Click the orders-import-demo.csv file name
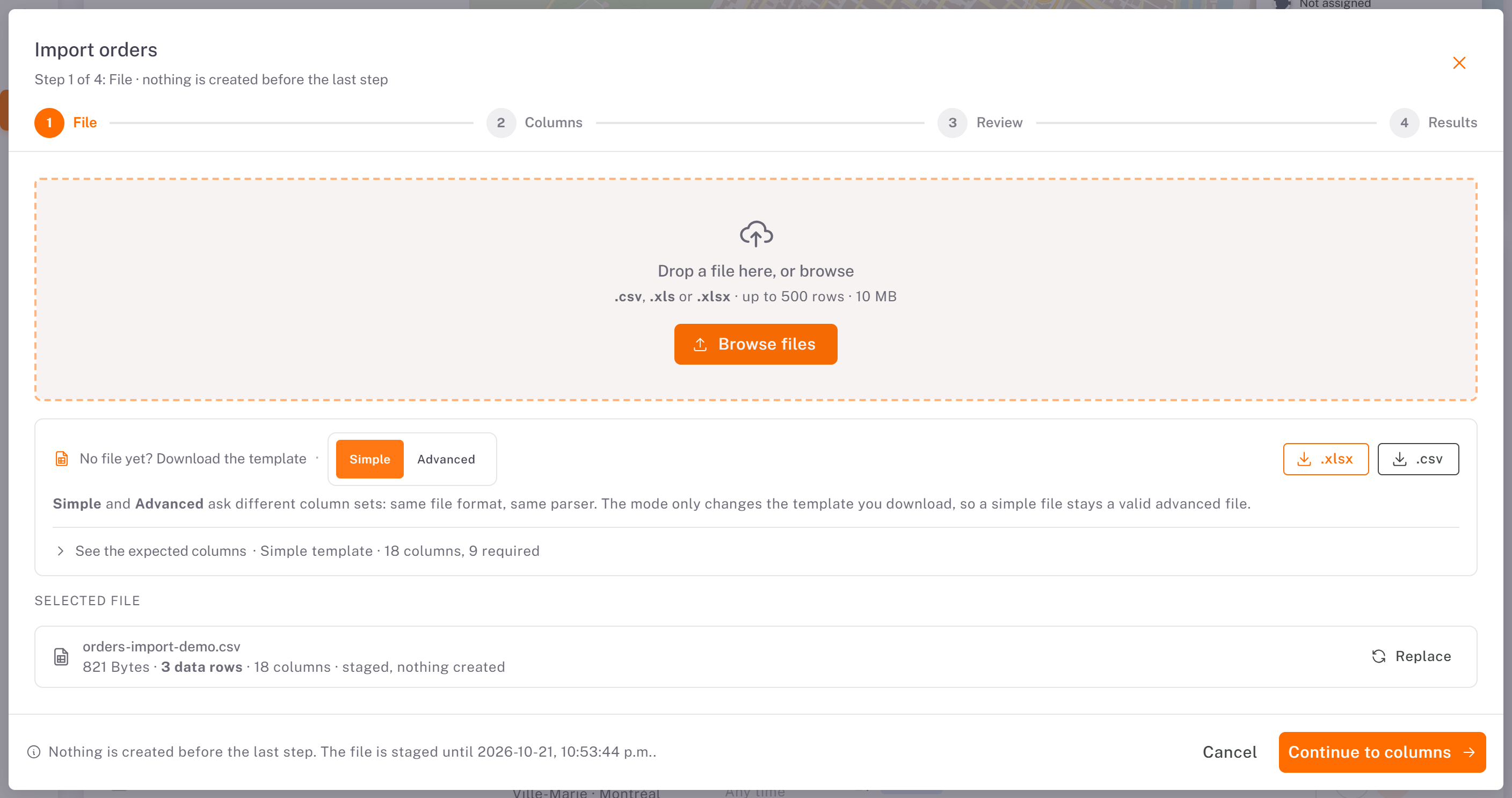Viewport: 1512px width, 798px height. pos(162,647)
